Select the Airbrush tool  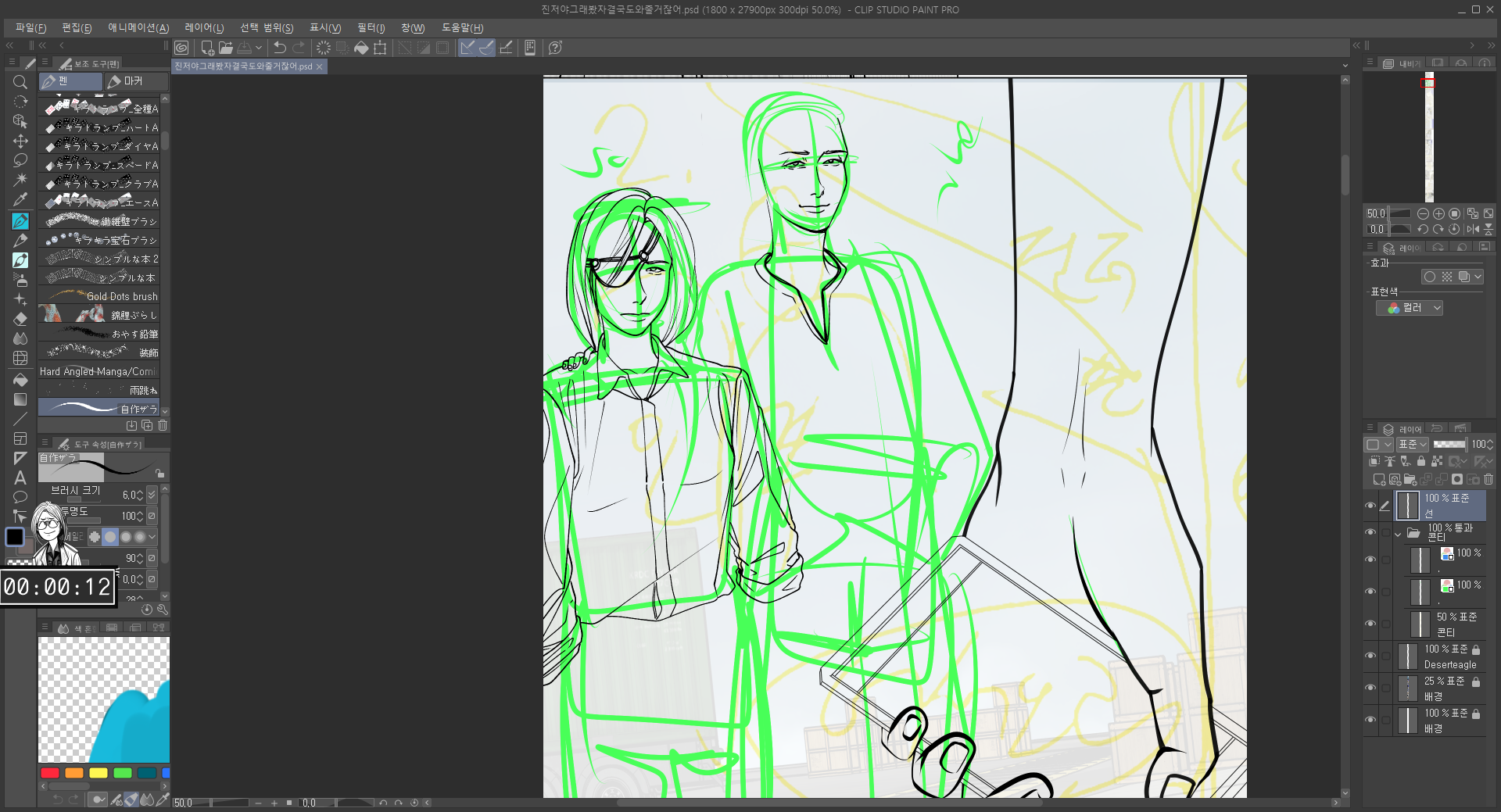coord(20,280)
